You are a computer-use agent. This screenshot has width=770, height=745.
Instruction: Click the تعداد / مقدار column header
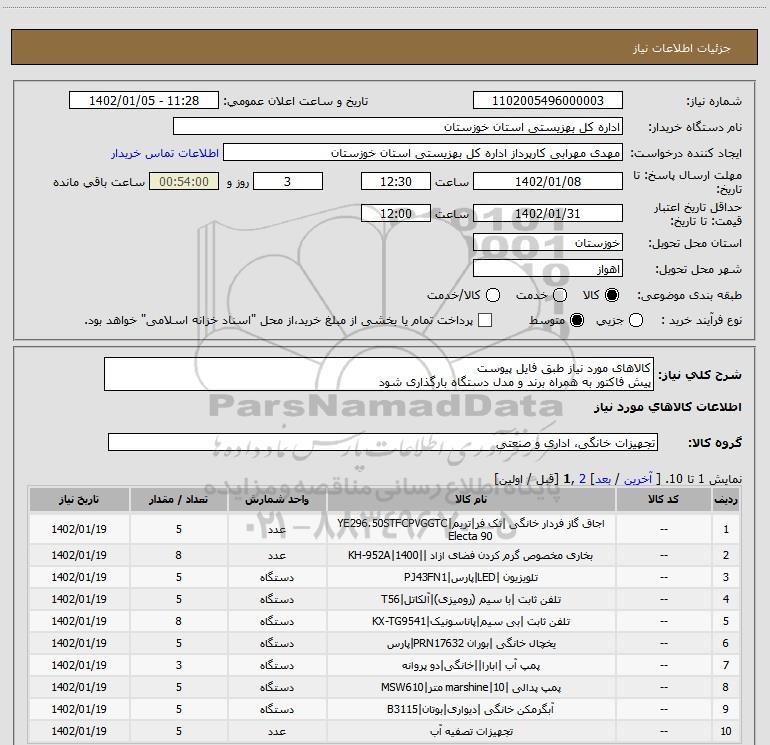[x=179, y=499]
